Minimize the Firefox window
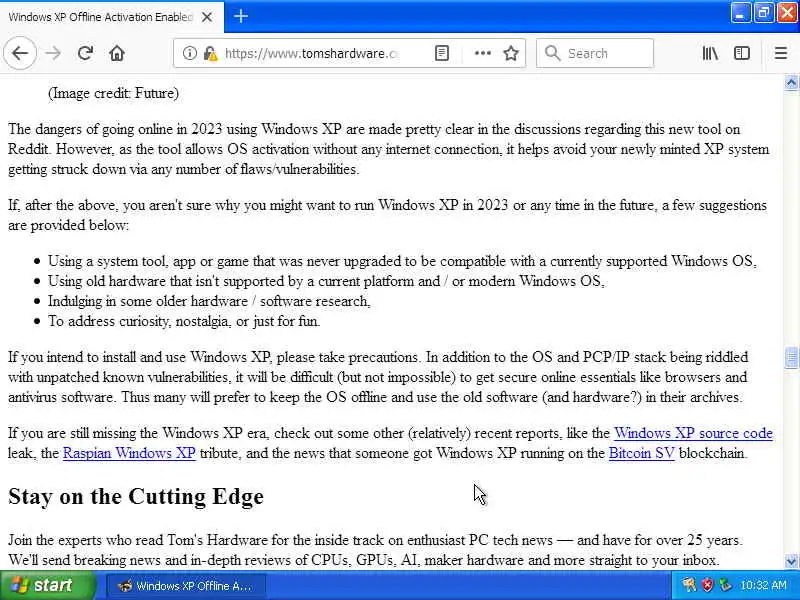Viewport: 800px width, 600px height. click(x=740, y=14)
